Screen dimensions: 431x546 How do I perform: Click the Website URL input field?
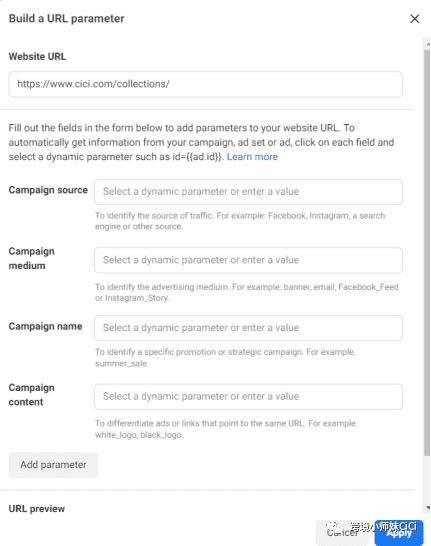pos(205,84)
